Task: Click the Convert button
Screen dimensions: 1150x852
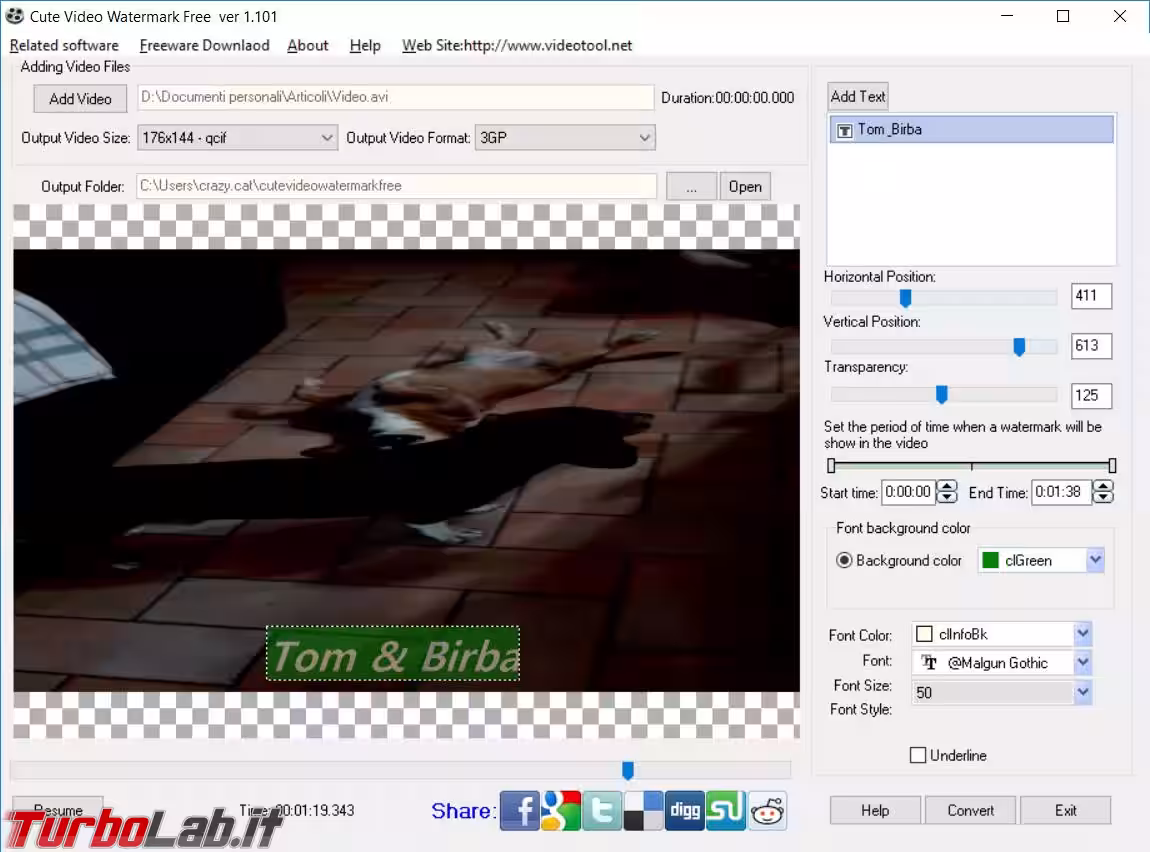Action: pos(970,810)
